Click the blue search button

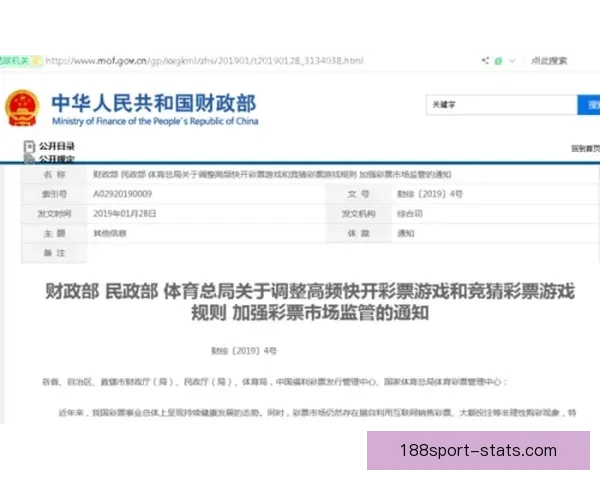[x=589, y=104]
